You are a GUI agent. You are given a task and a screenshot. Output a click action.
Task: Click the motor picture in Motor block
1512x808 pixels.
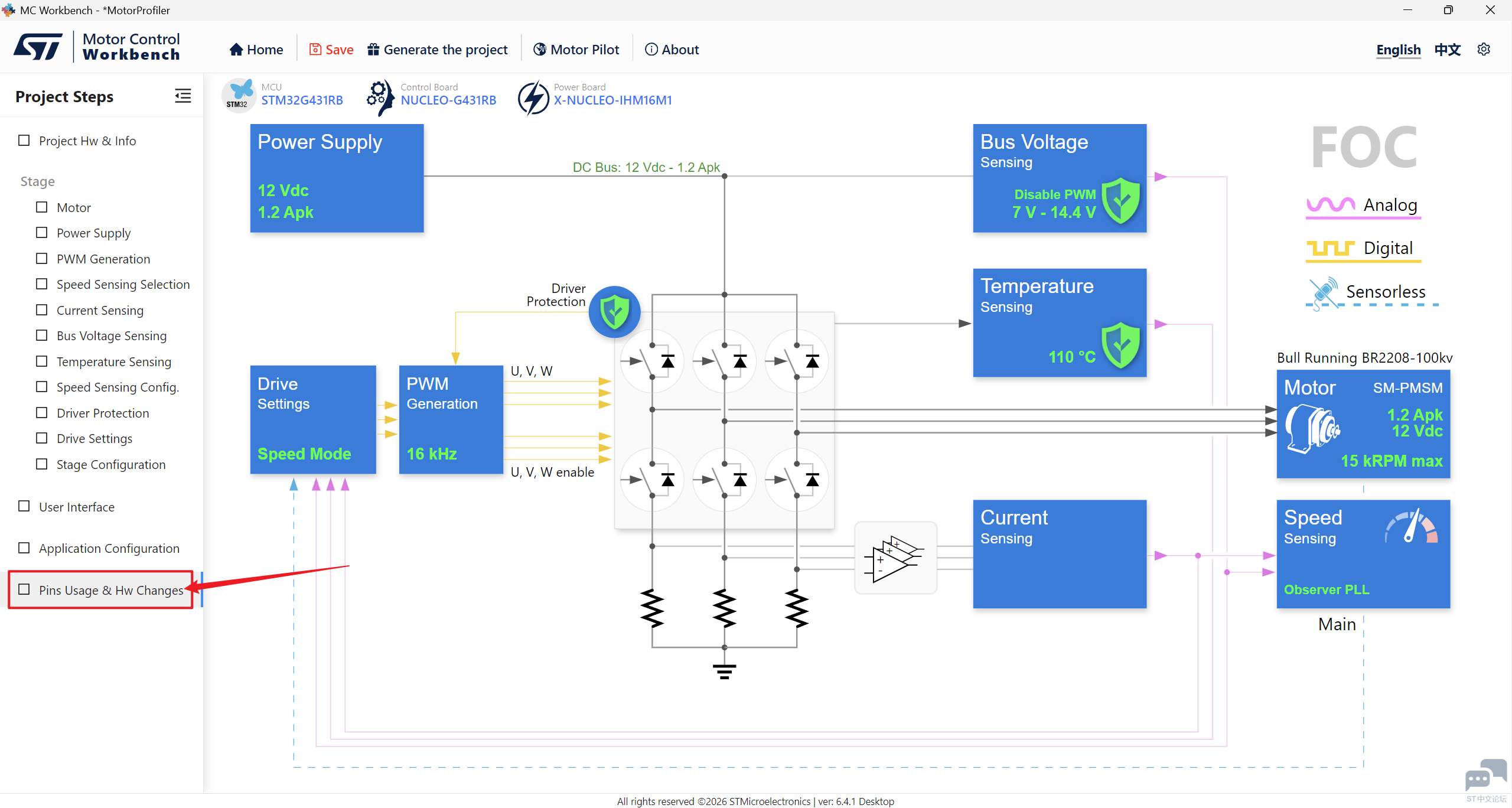pyautogui.click(x=1312, y=428)
